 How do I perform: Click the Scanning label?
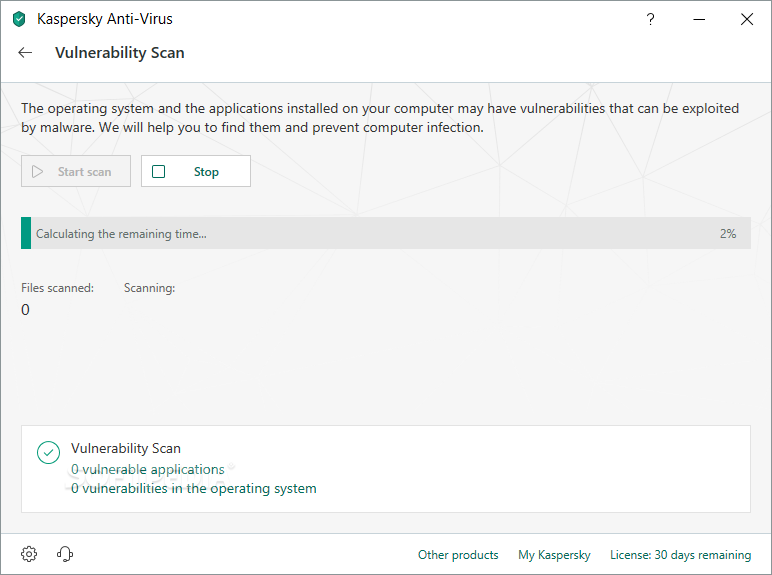[149, 288]
